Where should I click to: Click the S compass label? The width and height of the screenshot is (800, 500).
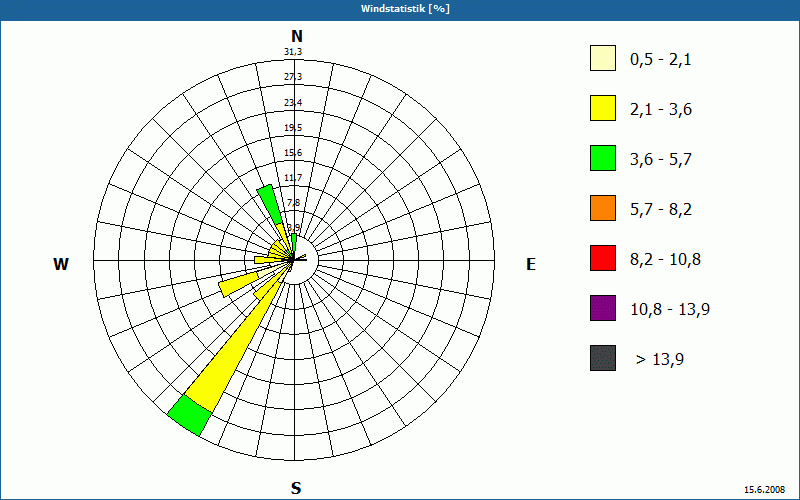(x=296, y=488)
